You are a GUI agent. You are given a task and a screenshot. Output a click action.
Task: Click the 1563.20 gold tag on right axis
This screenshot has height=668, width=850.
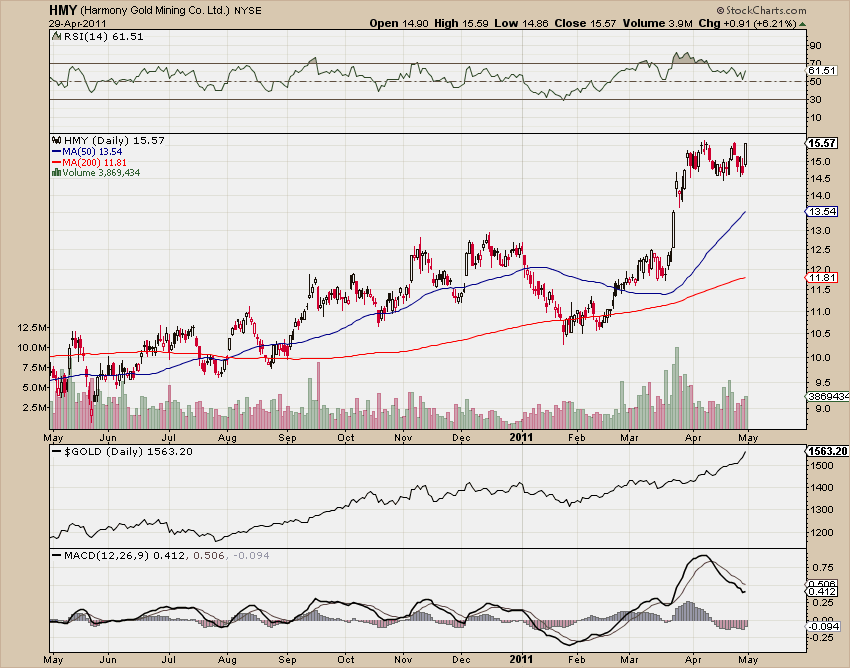point(827,451)
